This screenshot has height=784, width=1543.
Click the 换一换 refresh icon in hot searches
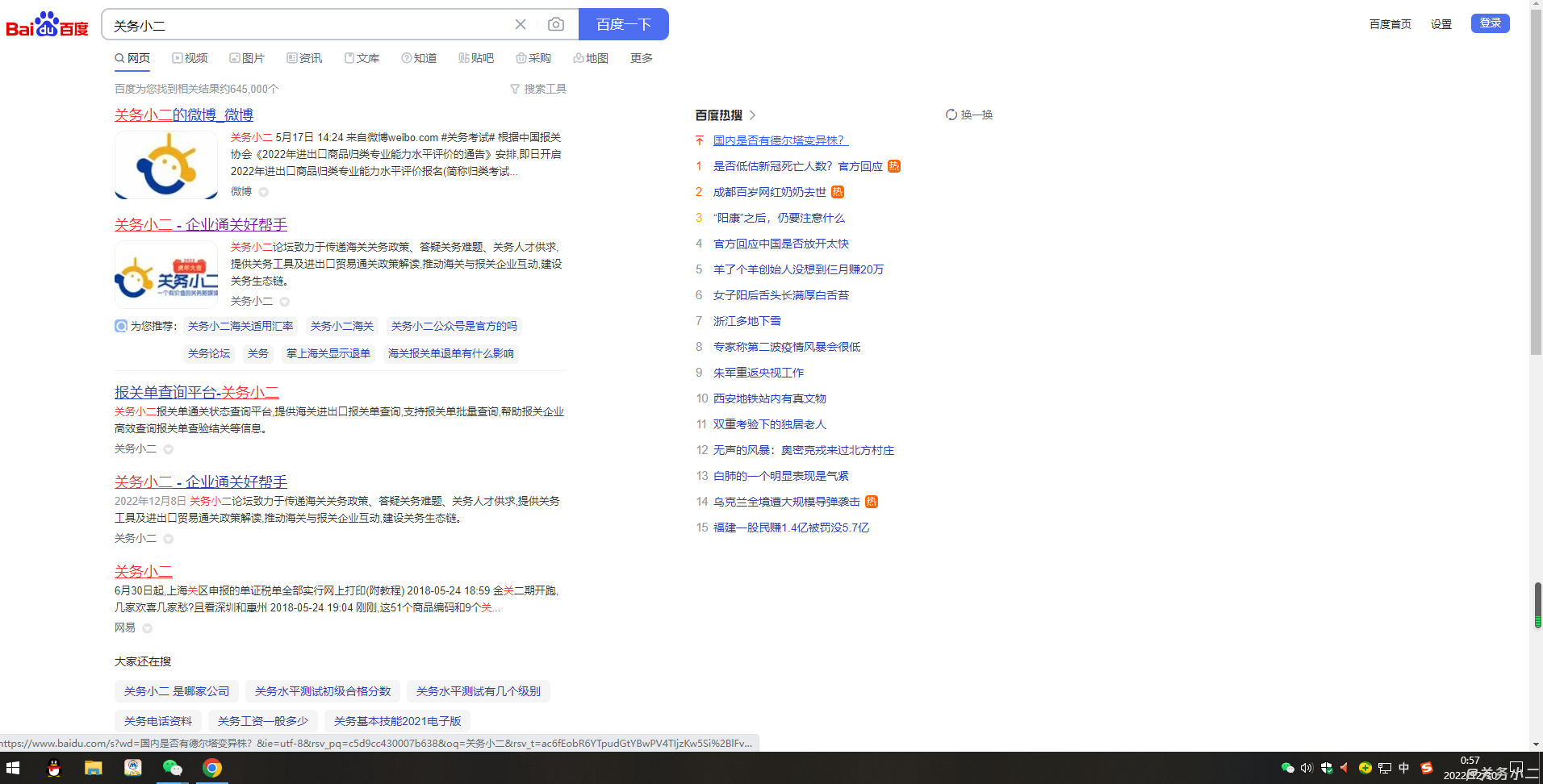(x=951, y=115)
